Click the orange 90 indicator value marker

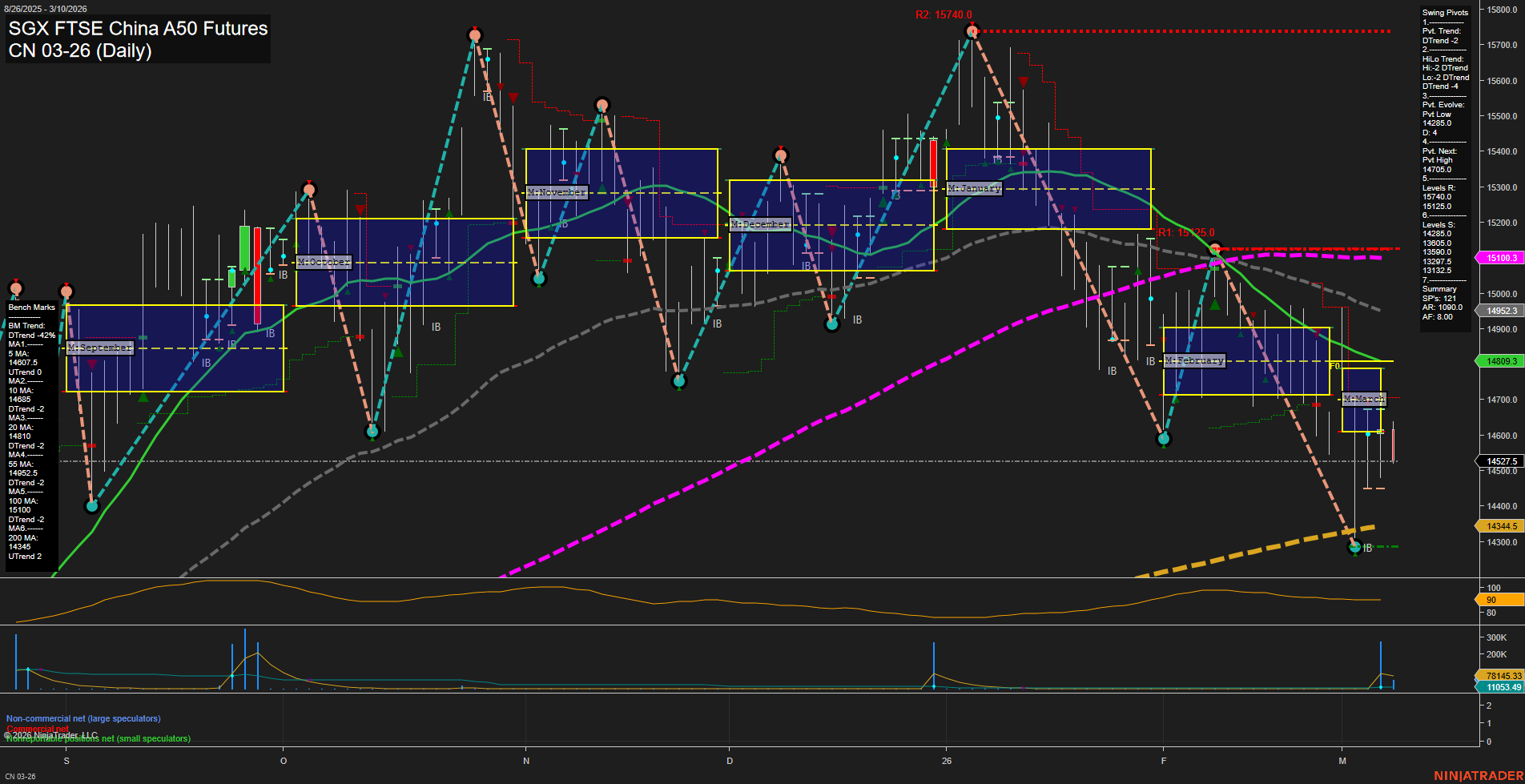click(1499, 600)
